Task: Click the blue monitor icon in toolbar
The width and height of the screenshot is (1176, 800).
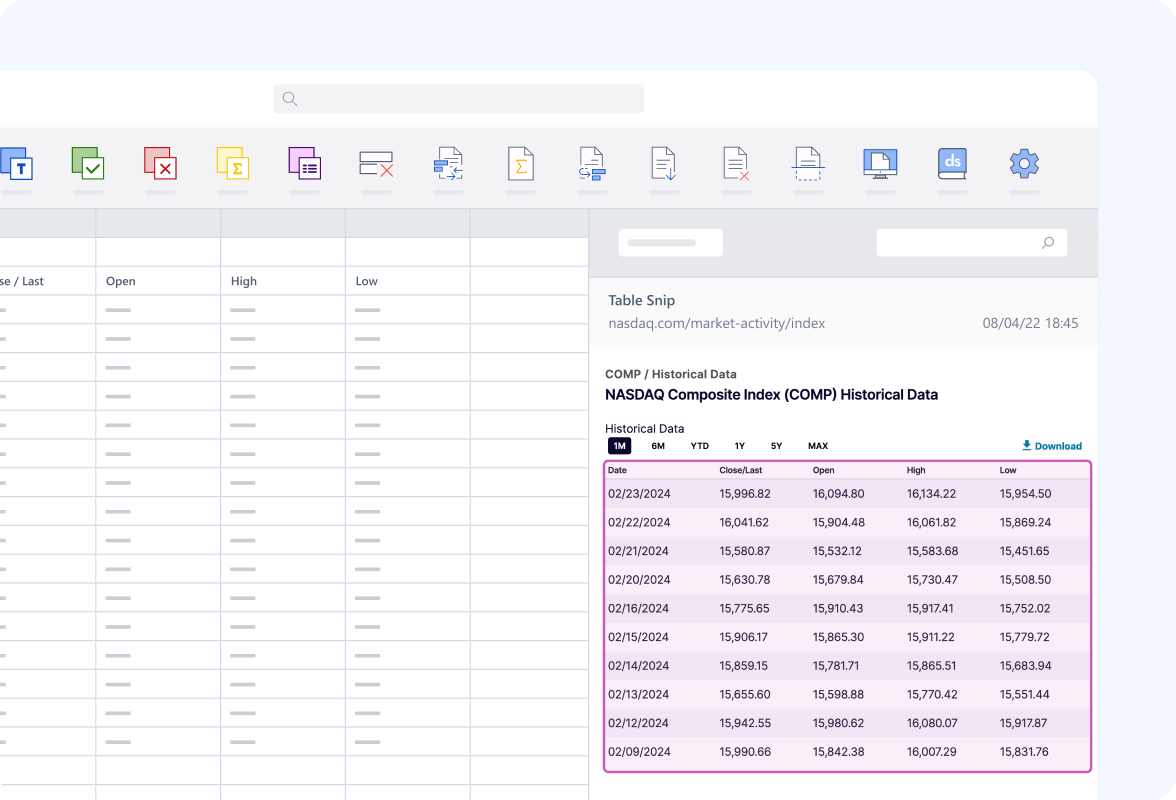Action: tap(880, 163)
